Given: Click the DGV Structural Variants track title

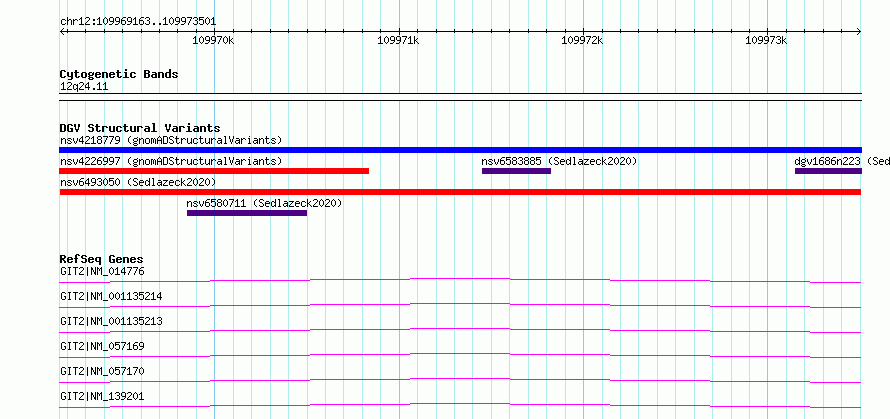Looking at the screenshot, I should tap(140, 128).
